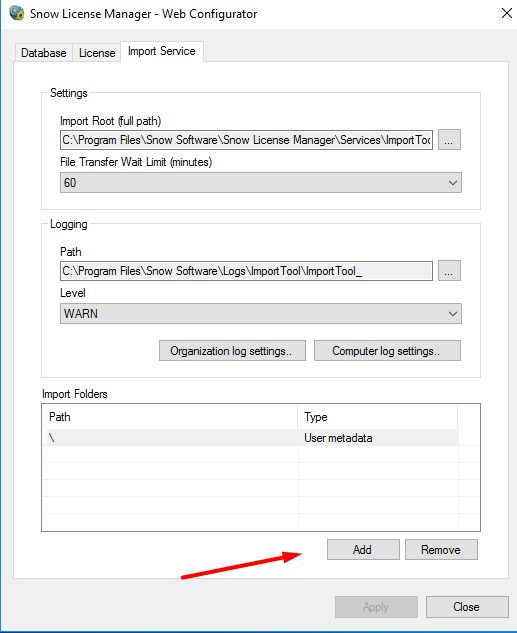Select the Import Service tab
The width and height of the screenshot is (517, 633).
tap(162, 51)
